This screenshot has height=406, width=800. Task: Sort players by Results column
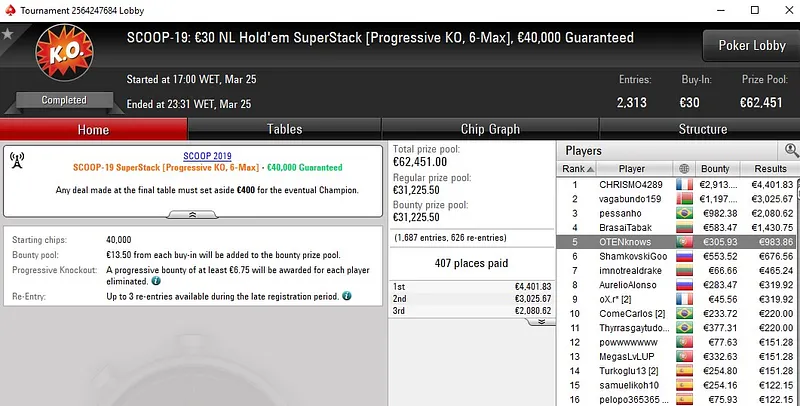click(772, 169)
